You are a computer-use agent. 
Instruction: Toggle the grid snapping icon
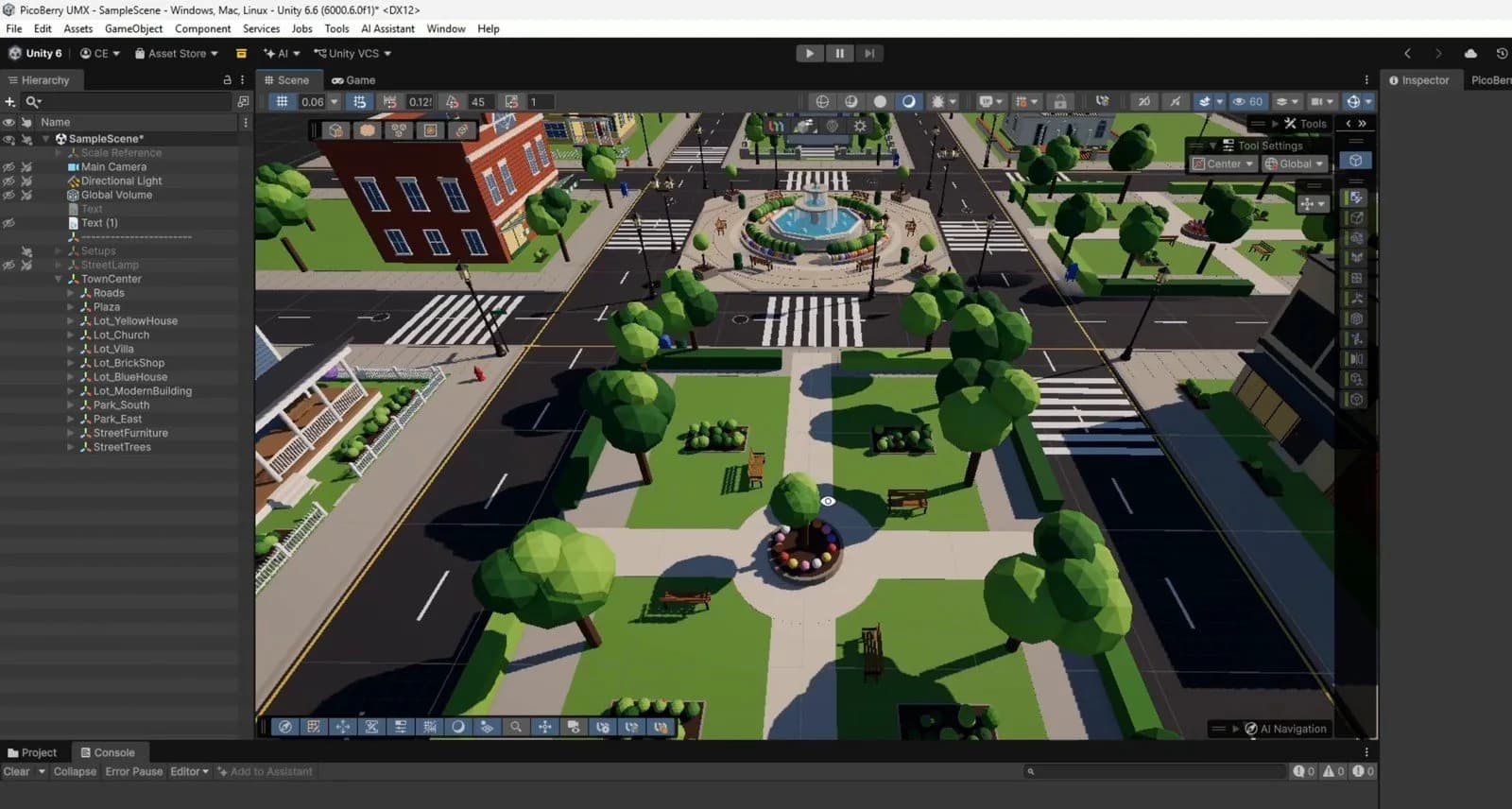(359, 102)
